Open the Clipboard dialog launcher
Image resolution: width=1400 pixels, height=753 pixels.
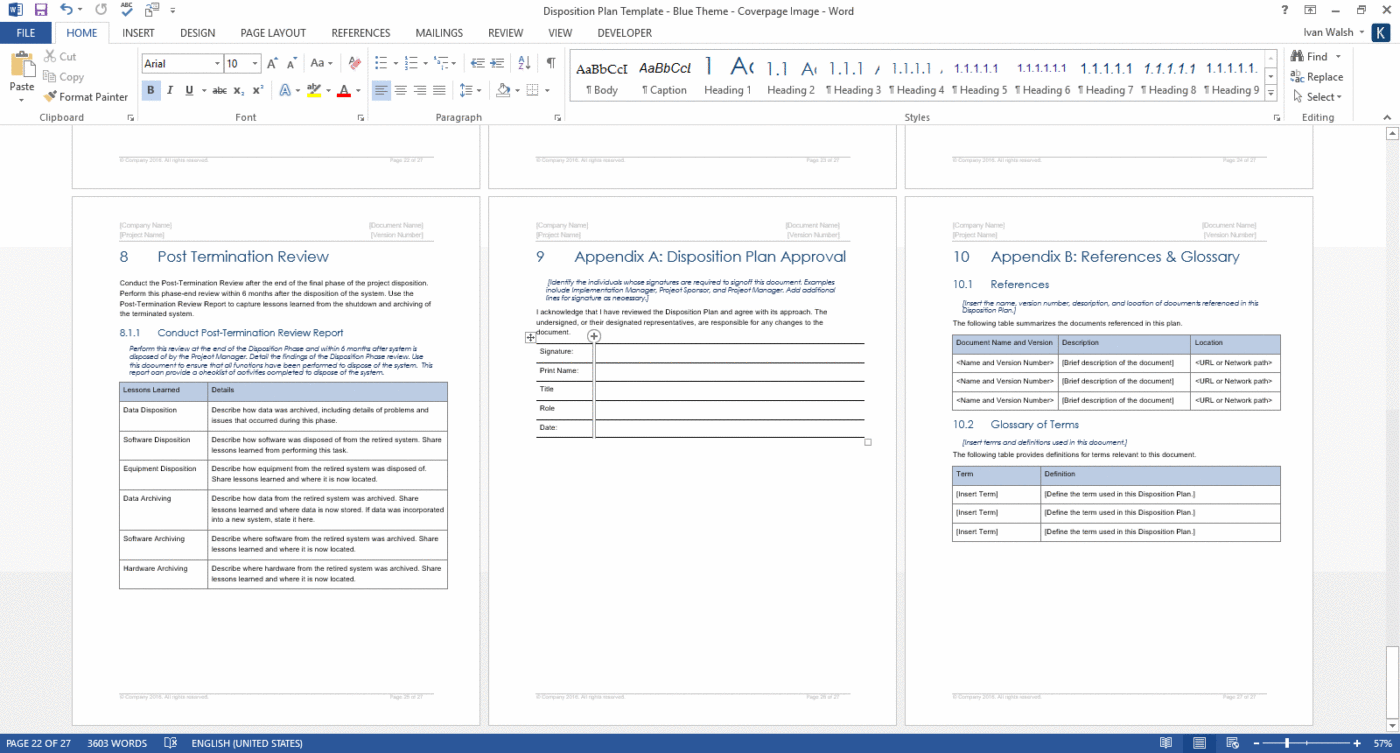point(130,117)
